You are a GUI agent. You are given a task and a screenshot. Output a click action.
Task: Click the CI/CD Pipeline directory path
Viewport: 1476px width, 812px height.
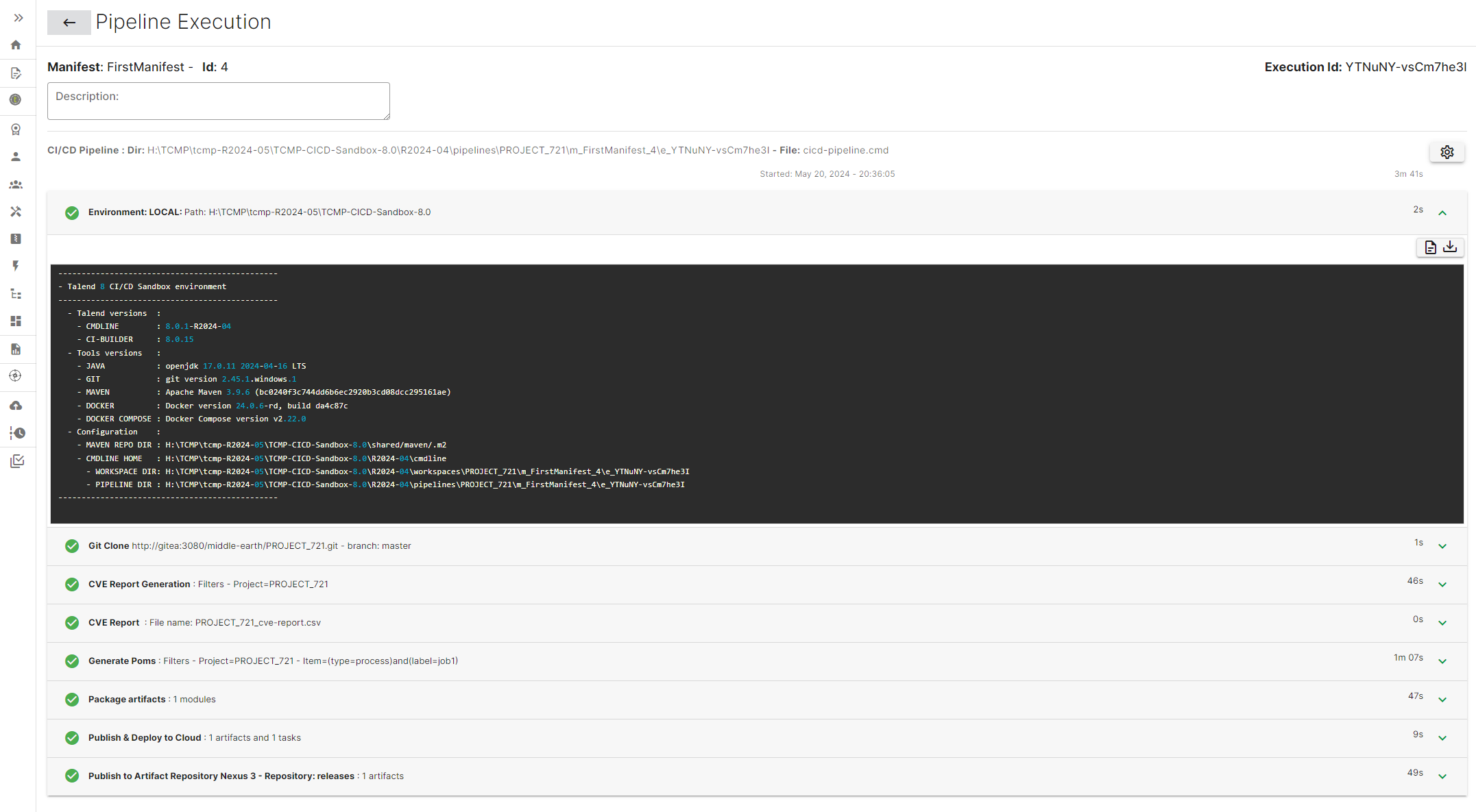(x=458, y=150)
